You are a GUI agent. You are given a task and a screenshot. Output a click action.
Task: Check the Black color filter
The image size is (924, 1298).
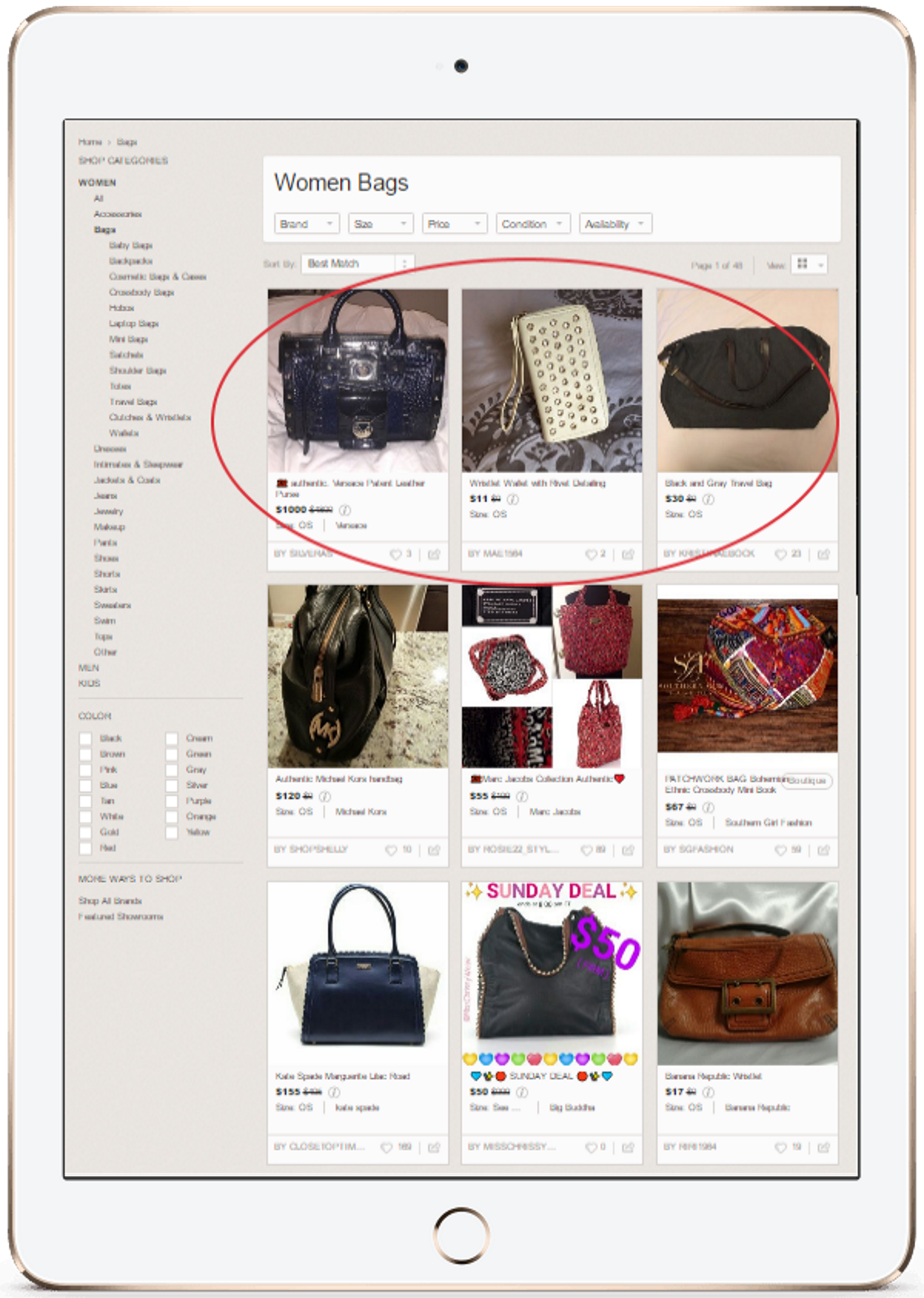(x=85, y=738)
